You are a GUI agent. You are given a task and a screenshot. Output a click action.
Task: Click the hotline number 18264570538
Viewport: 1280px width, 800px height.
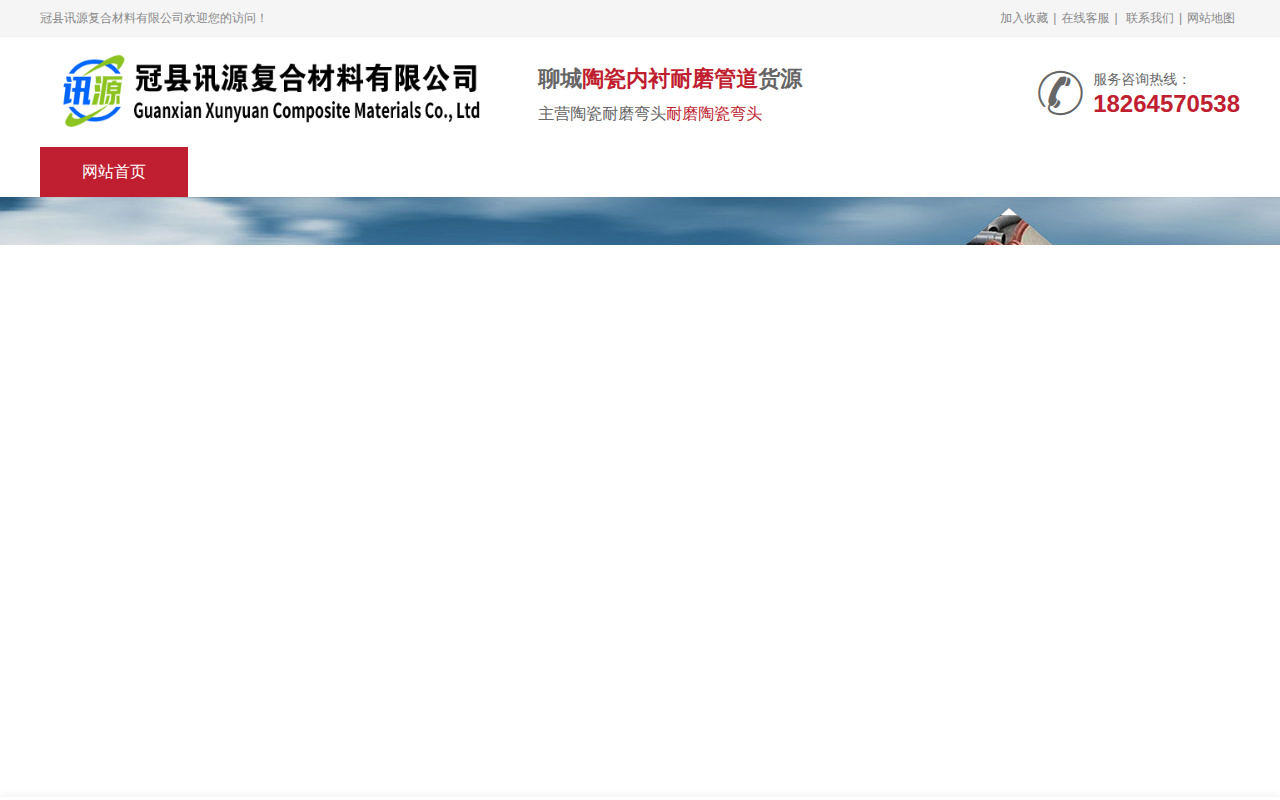coord(1166,104)
